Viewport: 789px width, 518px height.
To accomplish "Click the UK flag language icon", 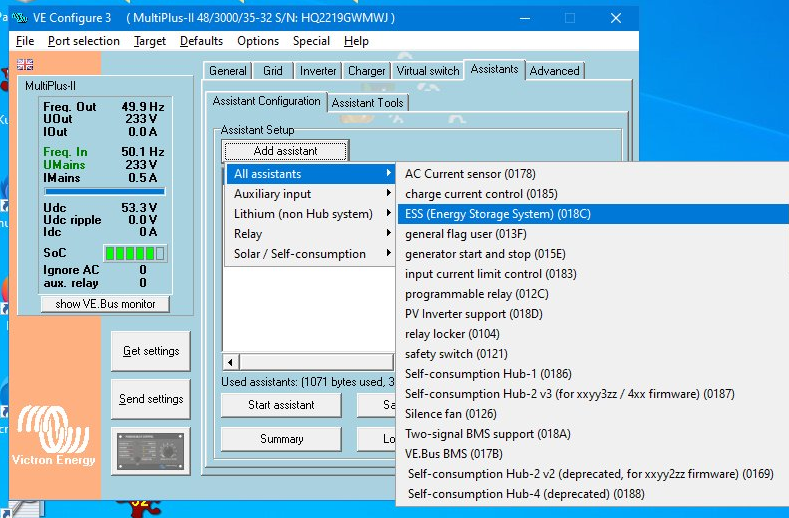I will click(25, 64).
